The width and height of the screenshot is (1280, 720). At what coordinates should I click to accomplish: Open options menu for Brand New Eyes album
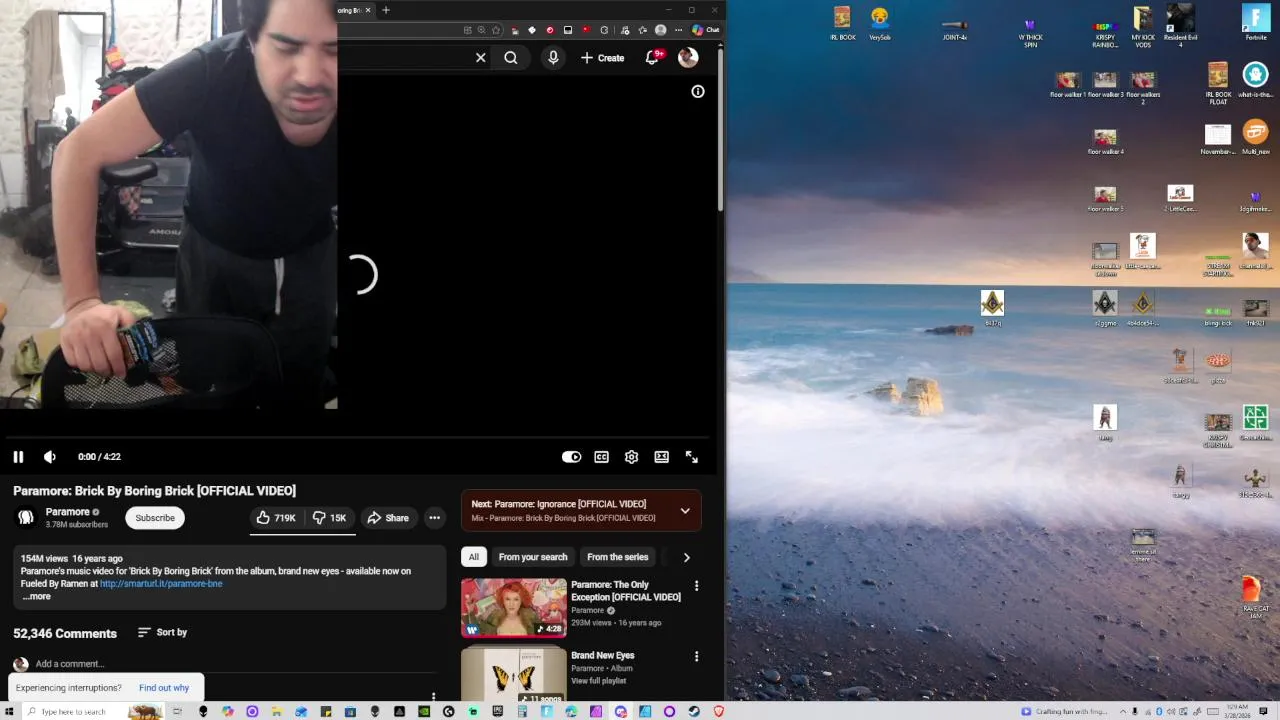[697, 657]
